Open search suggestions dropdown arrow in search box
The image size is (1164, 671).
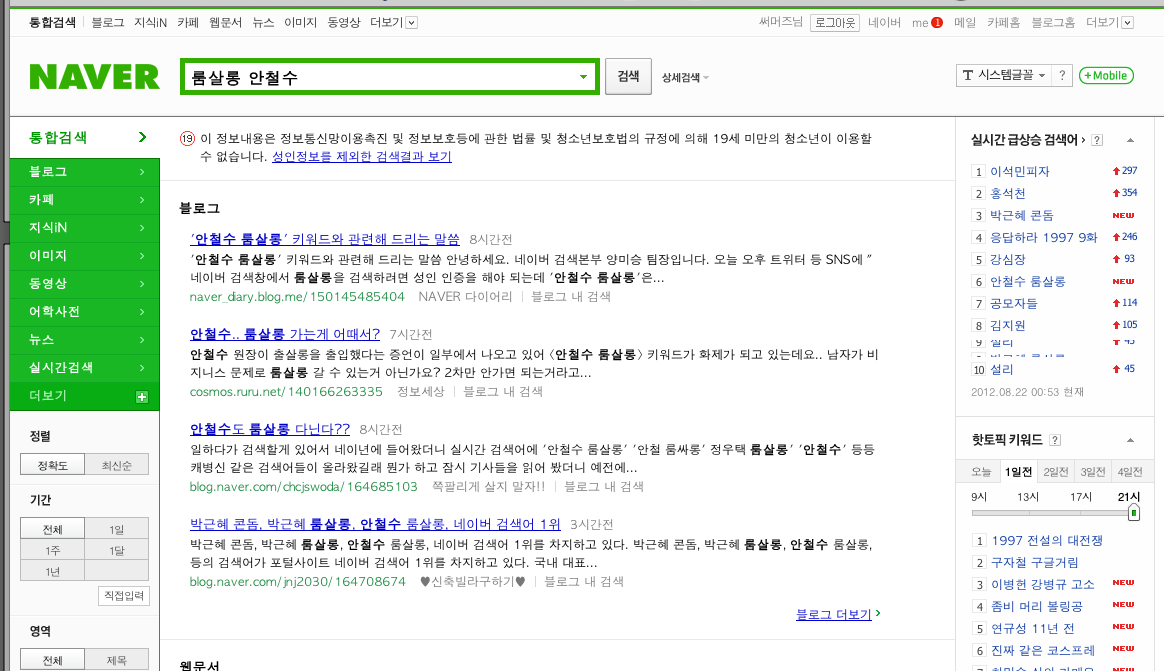pyautogui.click(x=583, y=76)
